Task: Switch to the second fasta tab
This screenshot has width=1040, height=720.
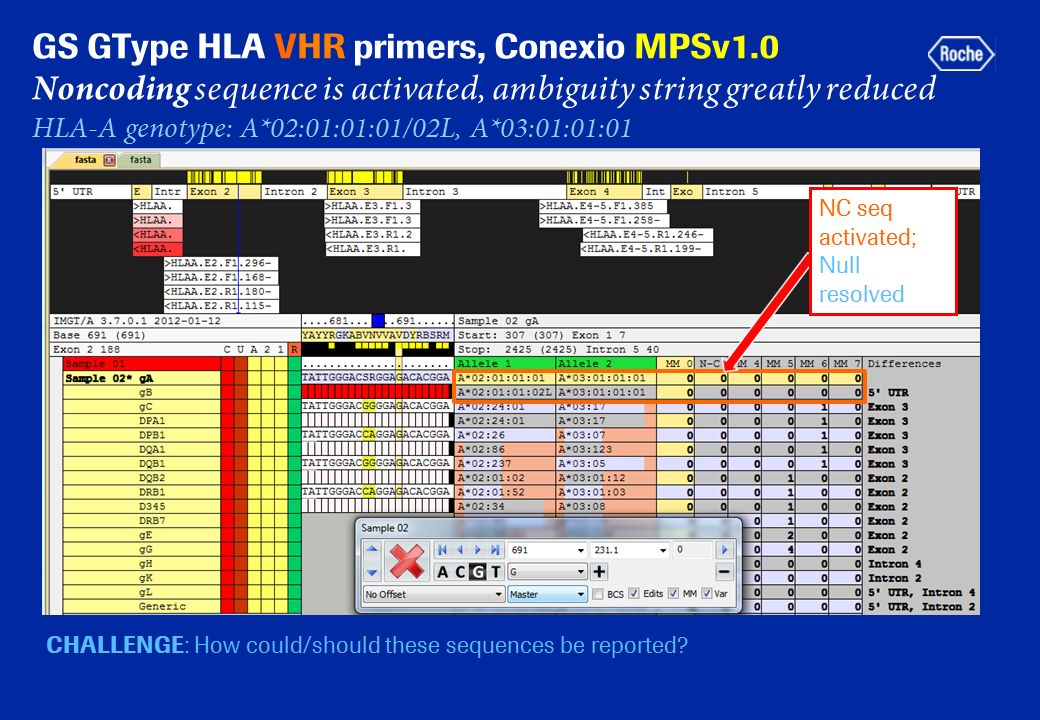Action: point(140,160)
